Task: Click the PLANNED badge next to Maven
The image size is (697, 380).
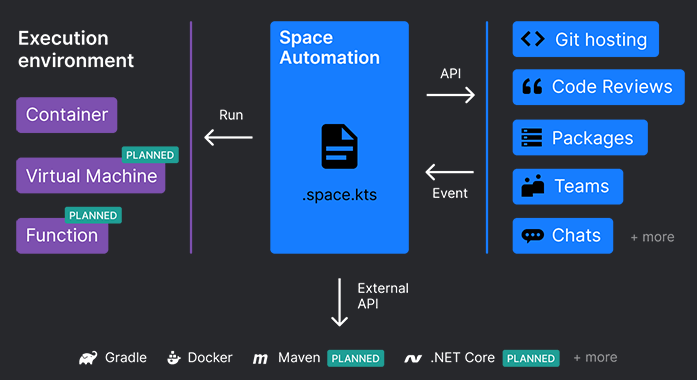Action: click(356, 358)
